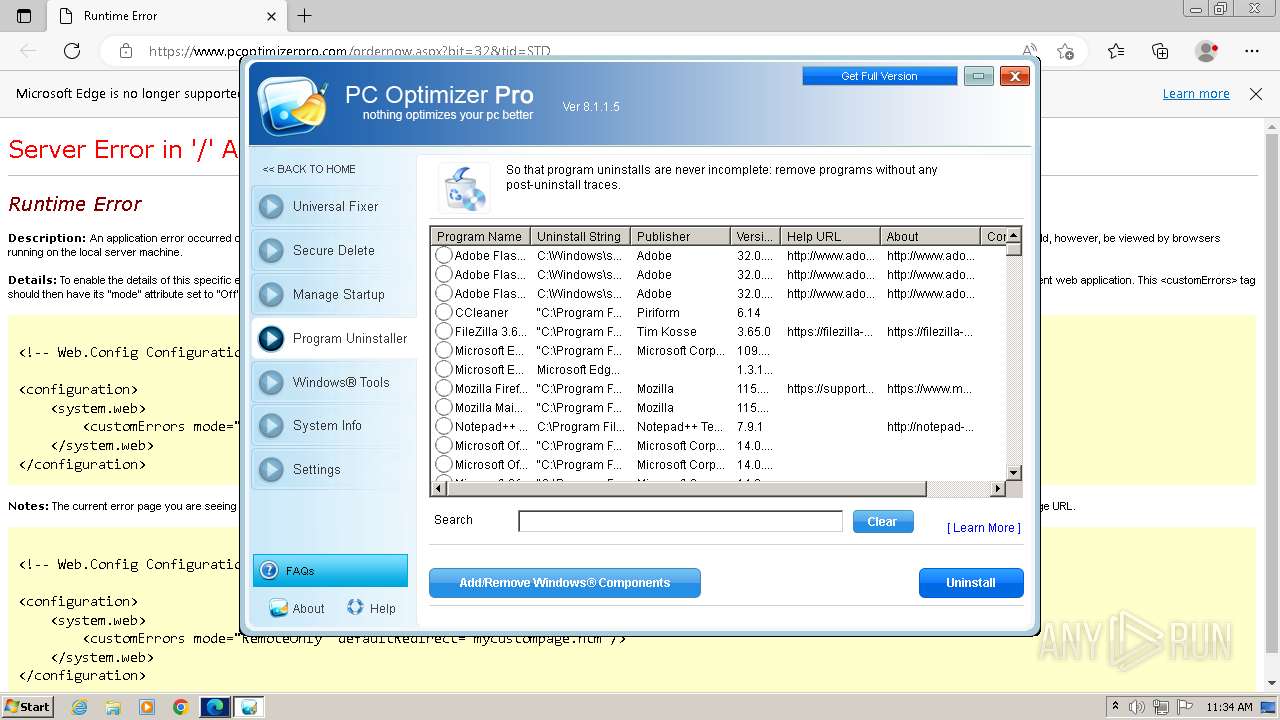
Task: Select first Adobe Flash radio button
Action: (x=444, y=256)
